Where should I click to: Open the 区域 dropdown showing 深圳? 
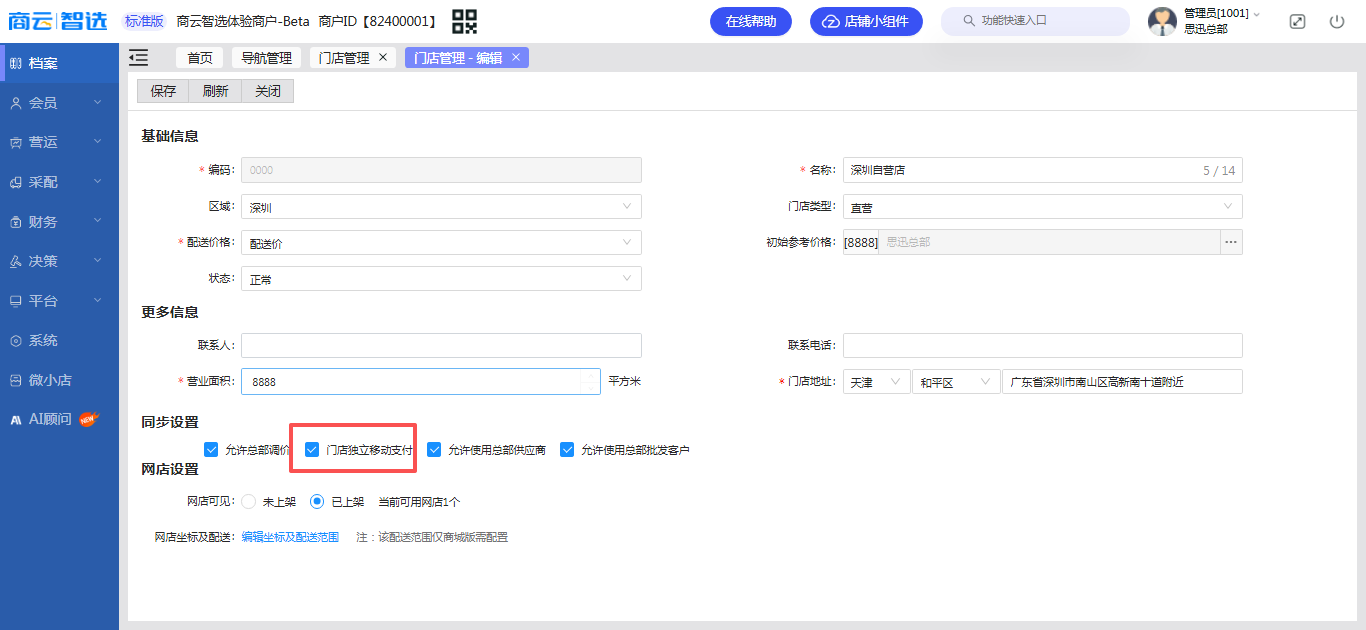click(441, 207)
